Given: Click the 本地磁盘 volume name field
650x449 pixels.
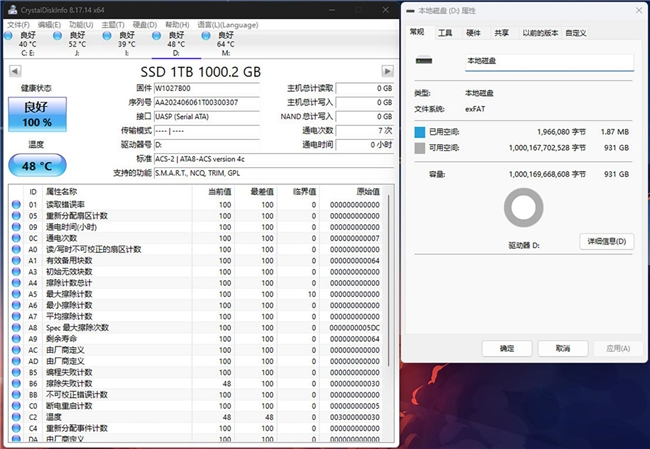Looking at the screenshot, I should (548, 62).
